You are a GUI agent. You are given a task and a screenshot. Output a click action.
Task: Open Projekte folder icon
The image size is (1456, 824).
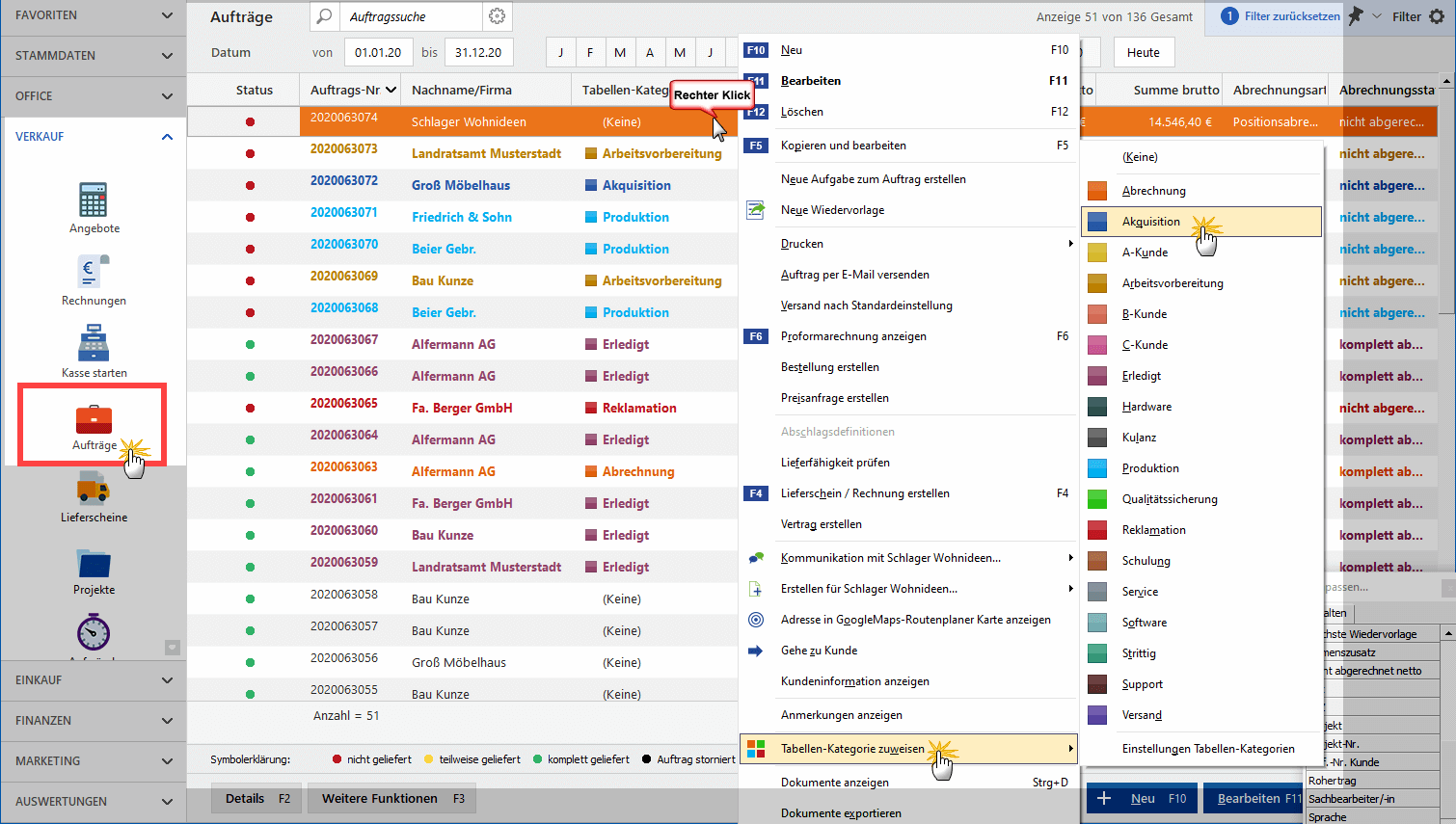(x=94, y=563)
